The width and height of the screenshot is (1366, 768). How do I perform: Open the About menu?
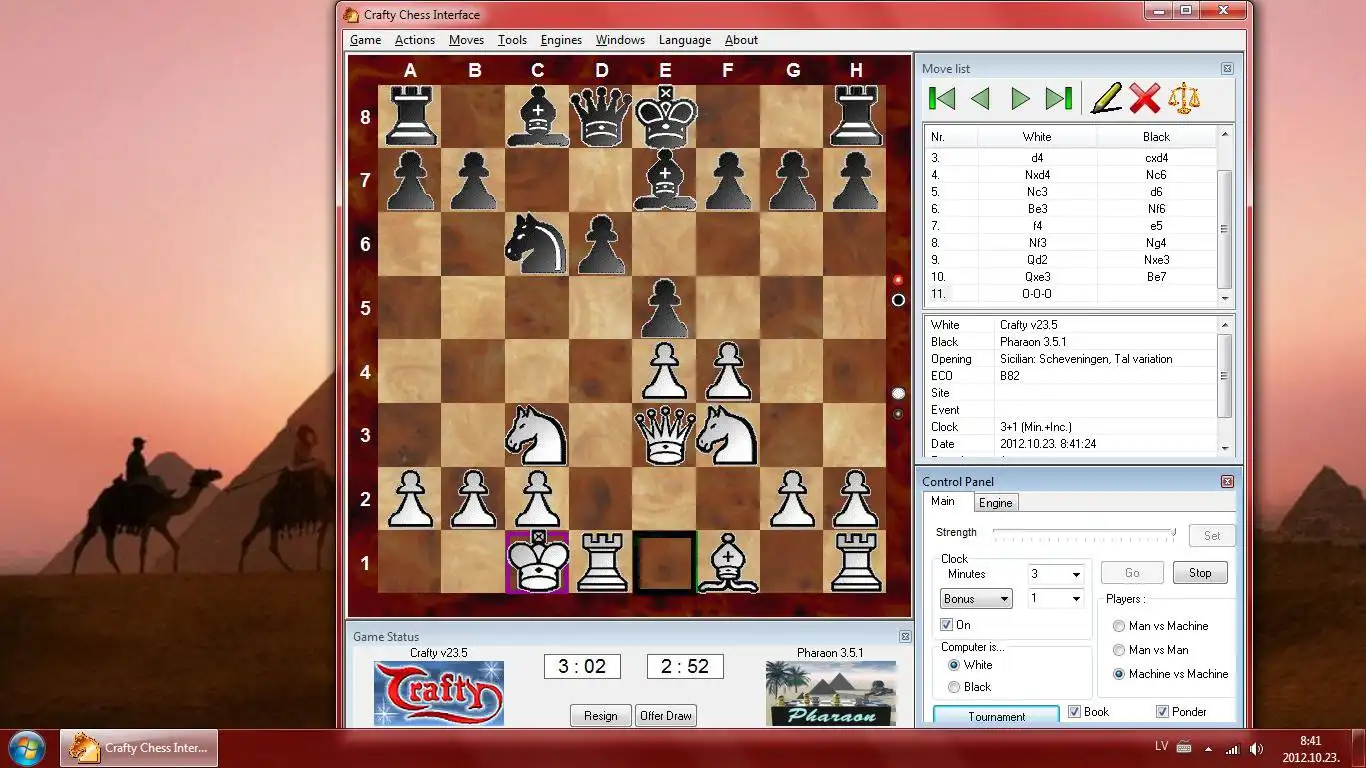point(741,40)
